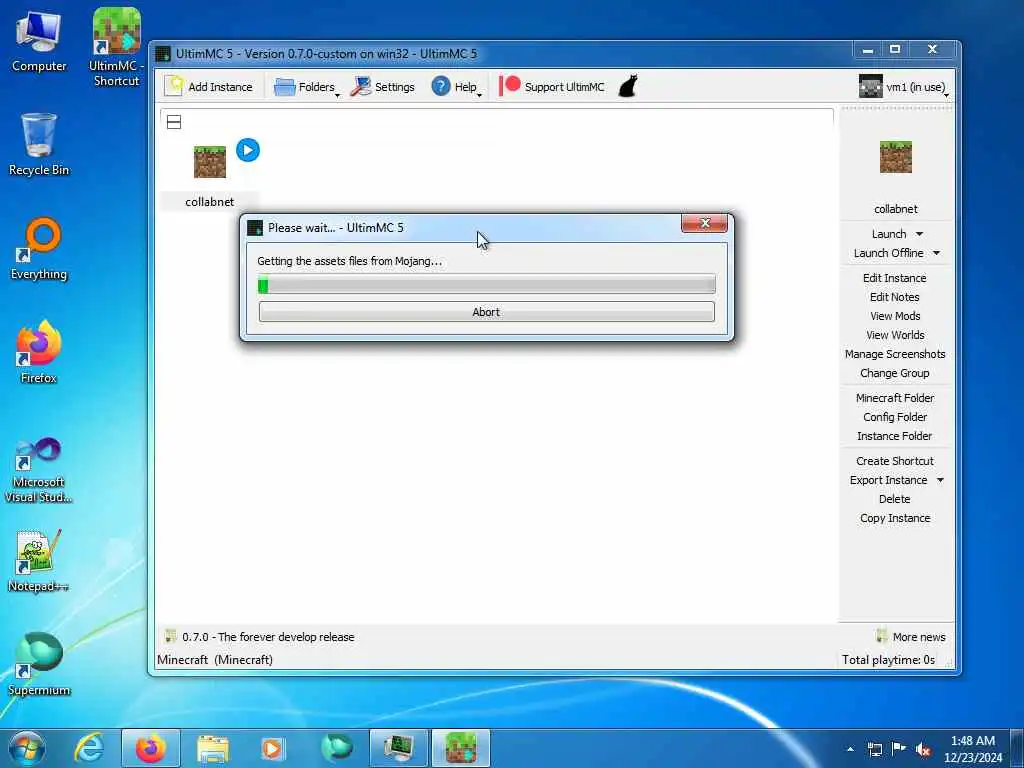Click the collabnet icon in side panel
Image resolution: width=1024 pixels, height=768 pixels.
click(x=895, y=157)
